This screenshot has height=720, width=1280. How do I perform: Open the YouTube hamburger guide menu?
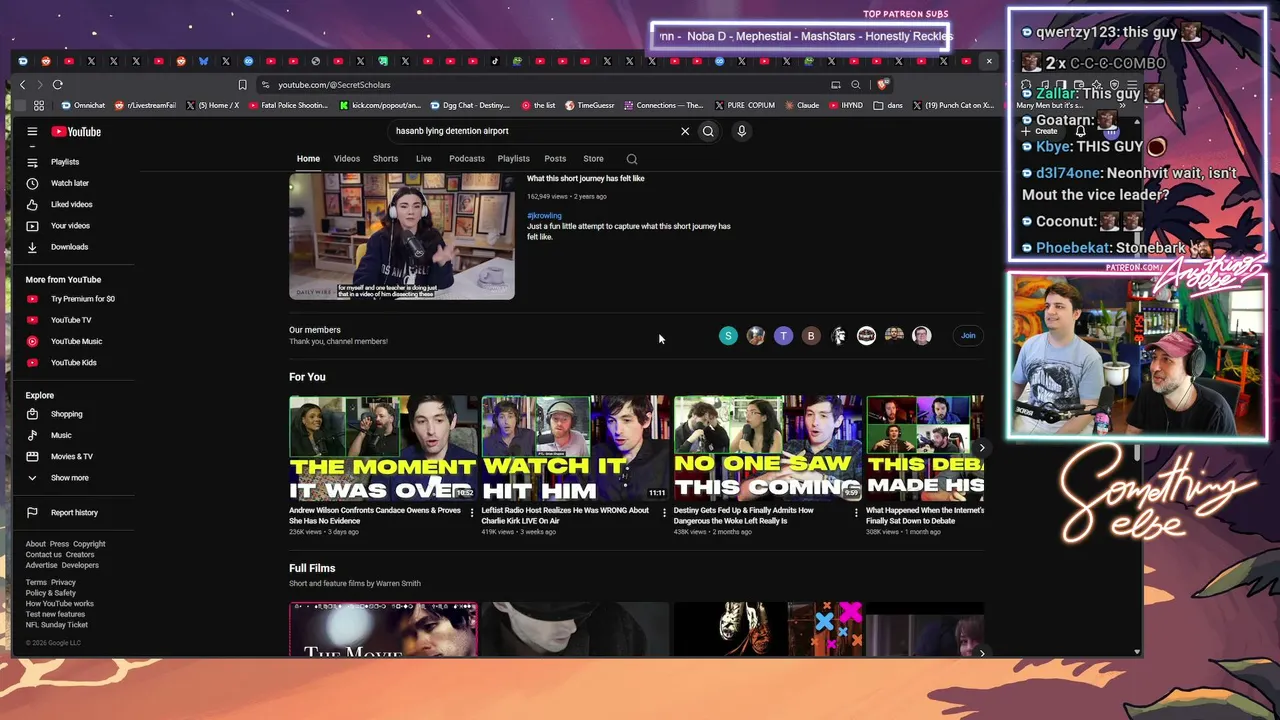(32, 131)
